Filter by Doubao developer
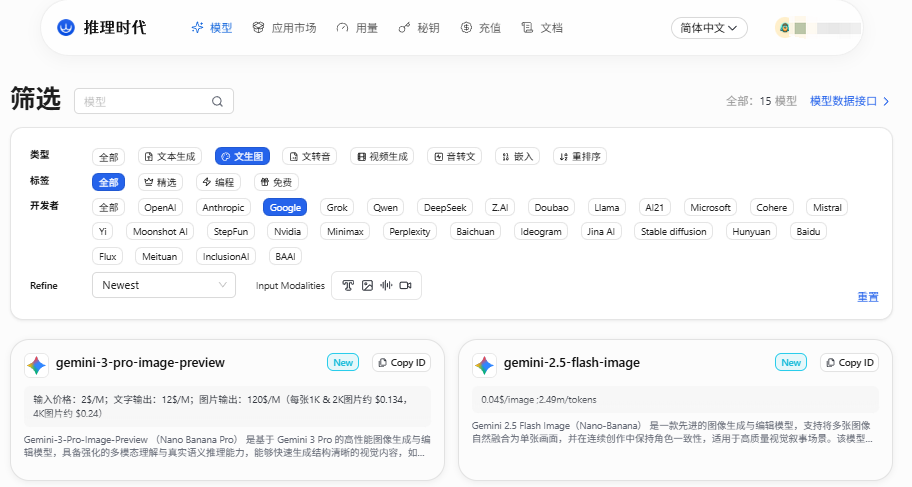This screenshot has width=912, height=487. coord(551,208)
